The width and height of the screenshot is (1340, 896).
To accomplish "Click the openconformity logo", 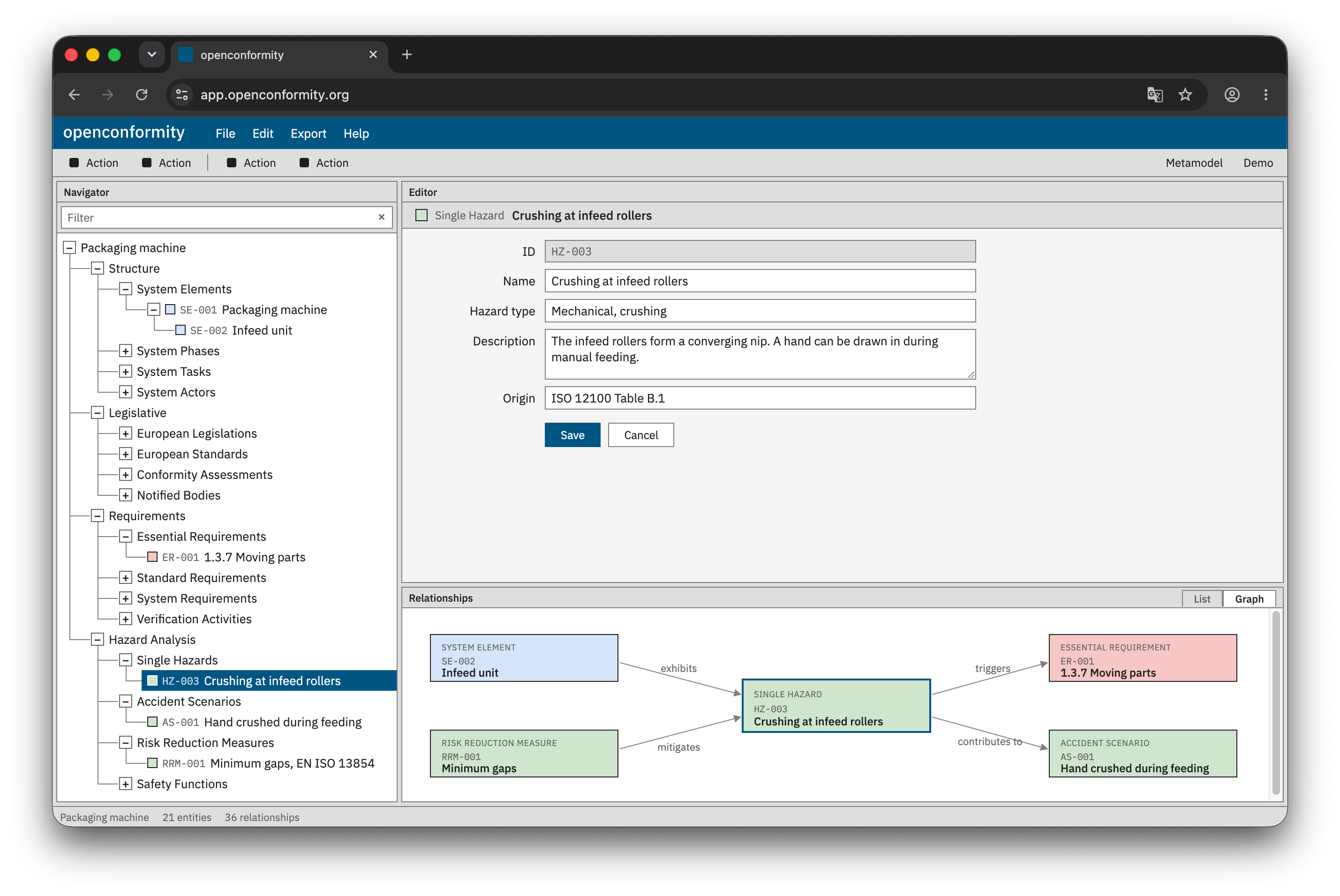I will 124,132.
